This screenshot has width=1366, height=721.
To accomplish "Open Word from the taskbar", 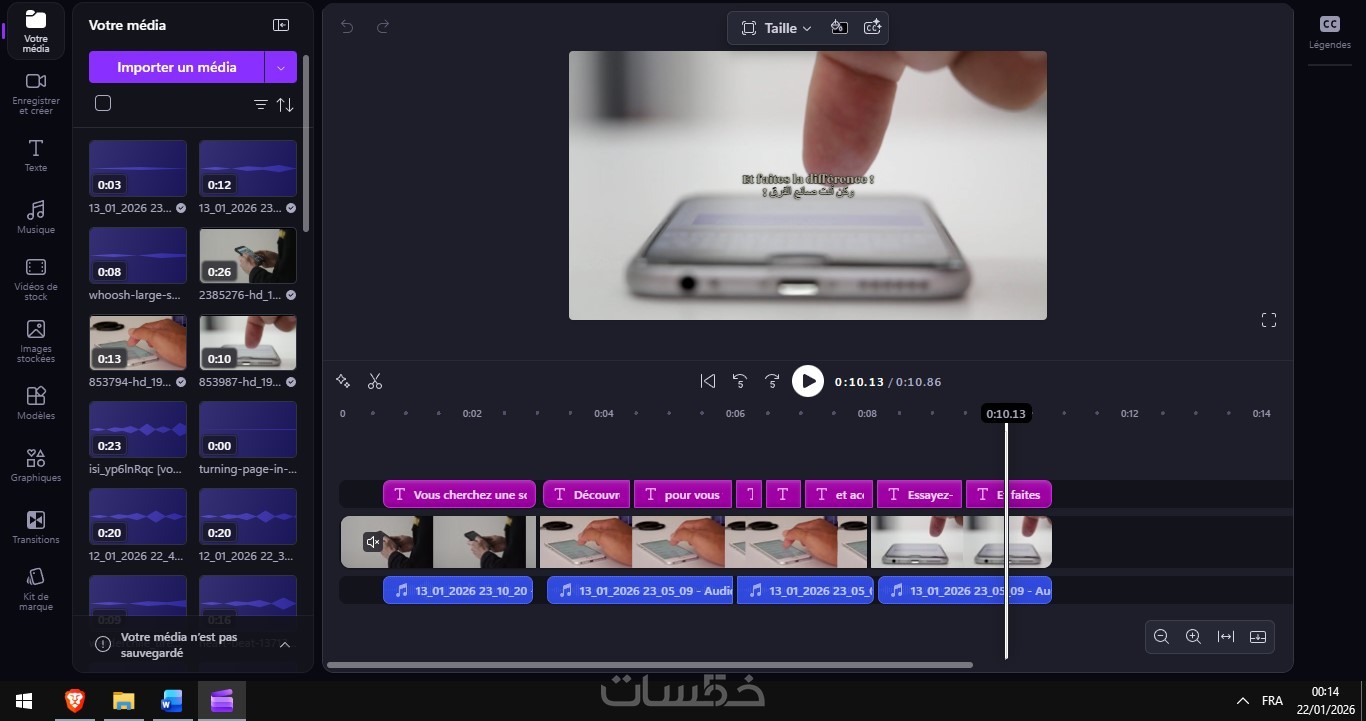I will click(172, 701).
